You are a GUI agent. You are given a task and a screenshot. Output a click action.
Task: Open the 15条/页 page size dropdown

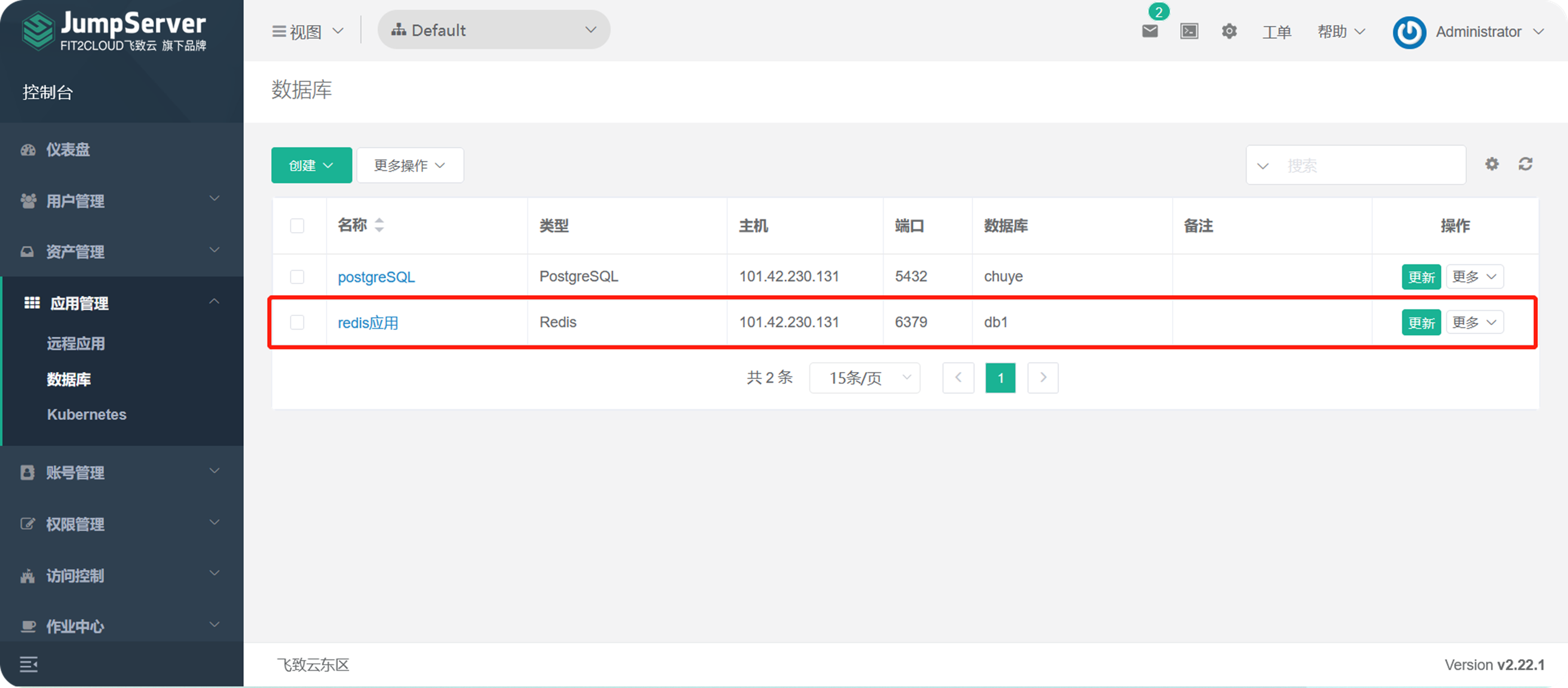tap(864, 378)
